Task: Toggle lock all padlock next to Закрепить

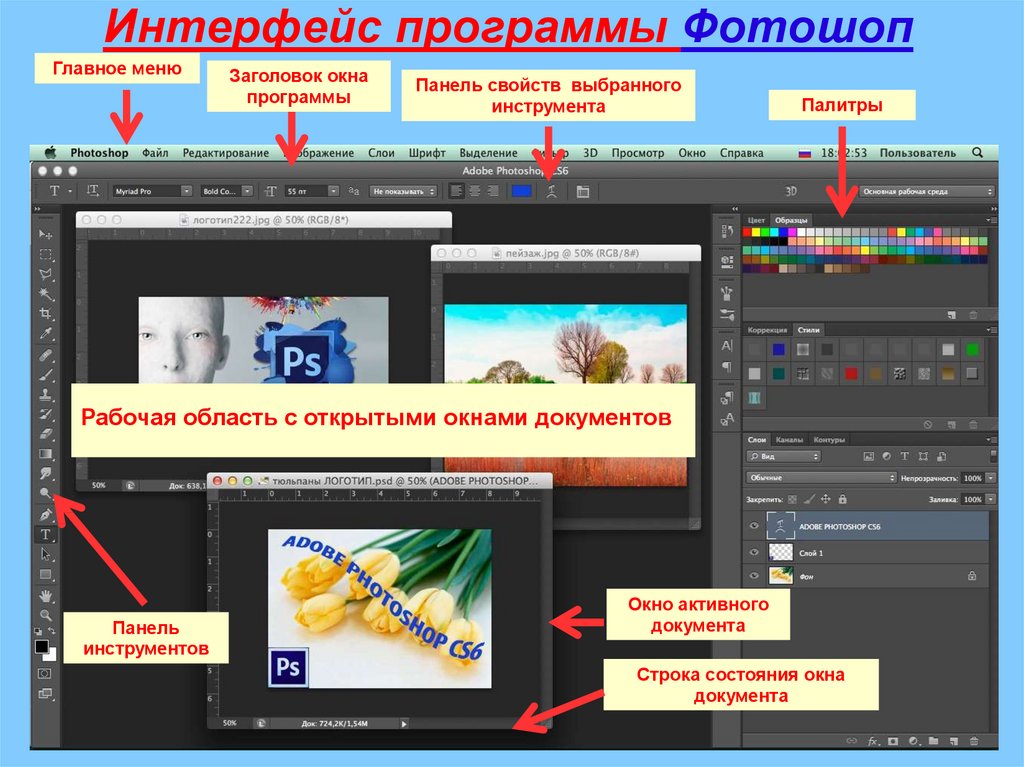Action: [842, 499]
